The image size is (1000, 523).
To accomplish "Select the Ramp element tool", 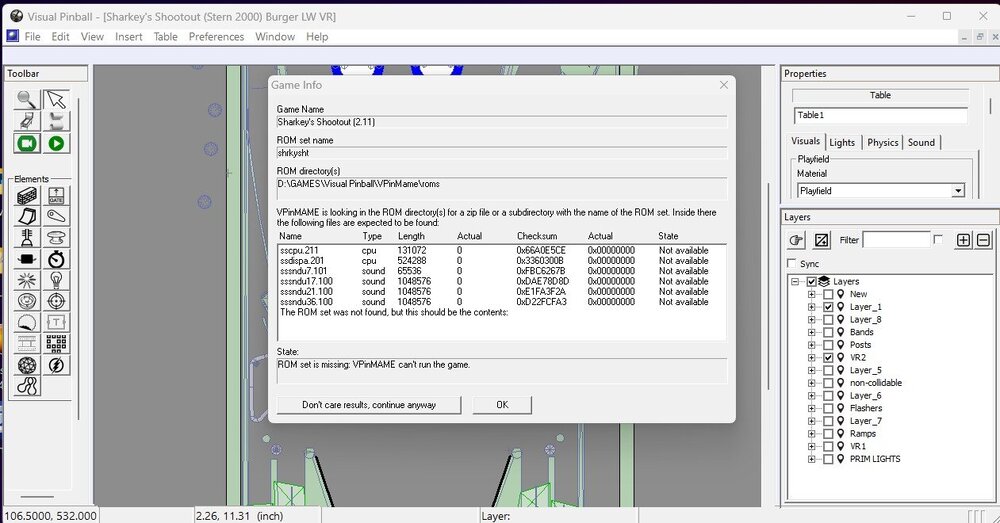I will pyautogui.click(x=27, y=216).
